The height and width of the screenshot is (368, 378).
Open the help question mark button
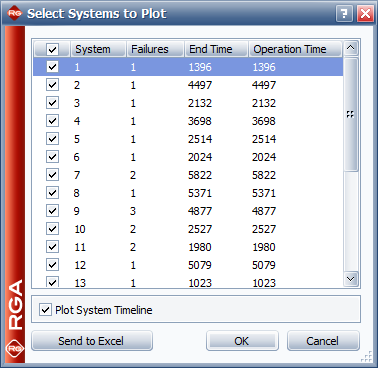point(344,14)
